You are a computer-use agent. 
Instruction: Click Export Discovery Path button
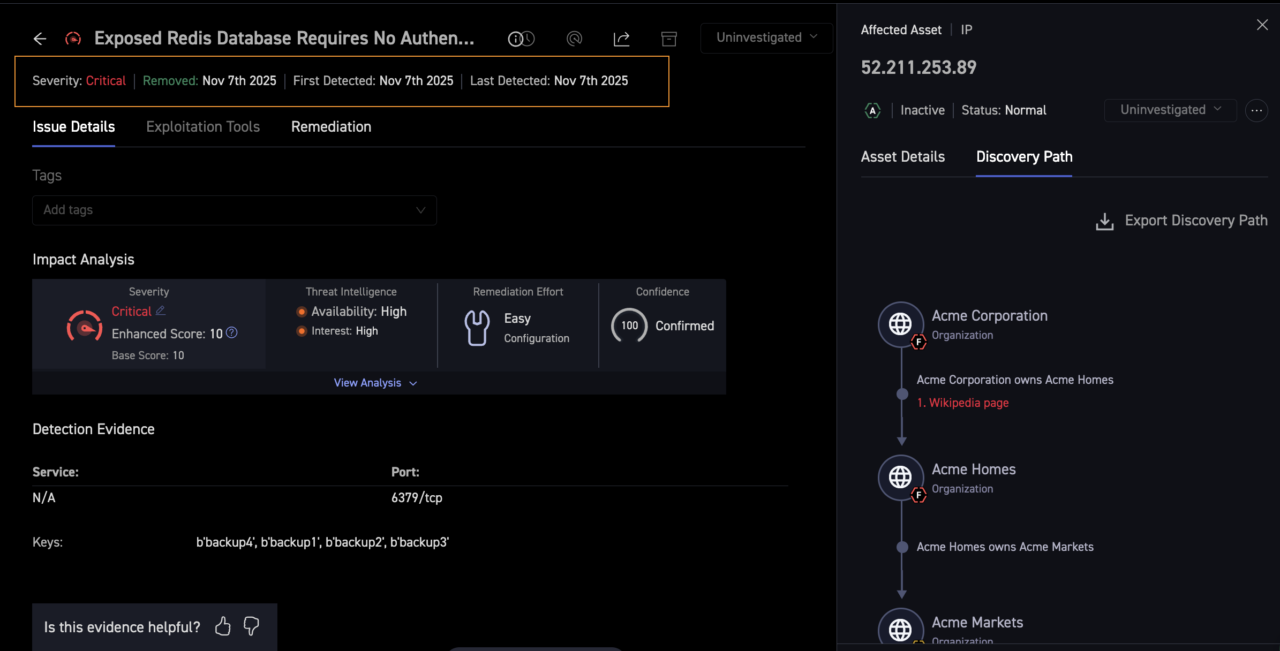[x=1182, y=221]
